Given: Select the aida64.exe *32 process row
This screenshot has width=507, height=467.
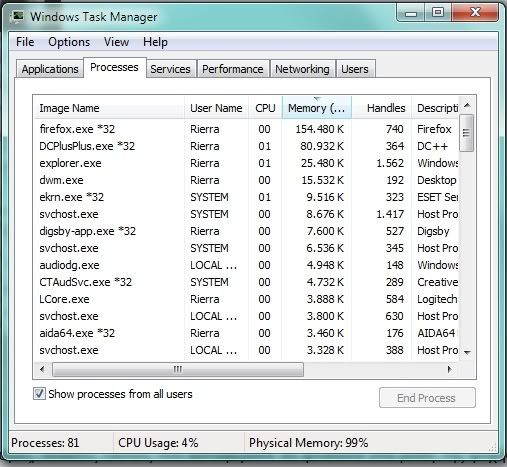Looking at the screenshot, I should [246, 333].
